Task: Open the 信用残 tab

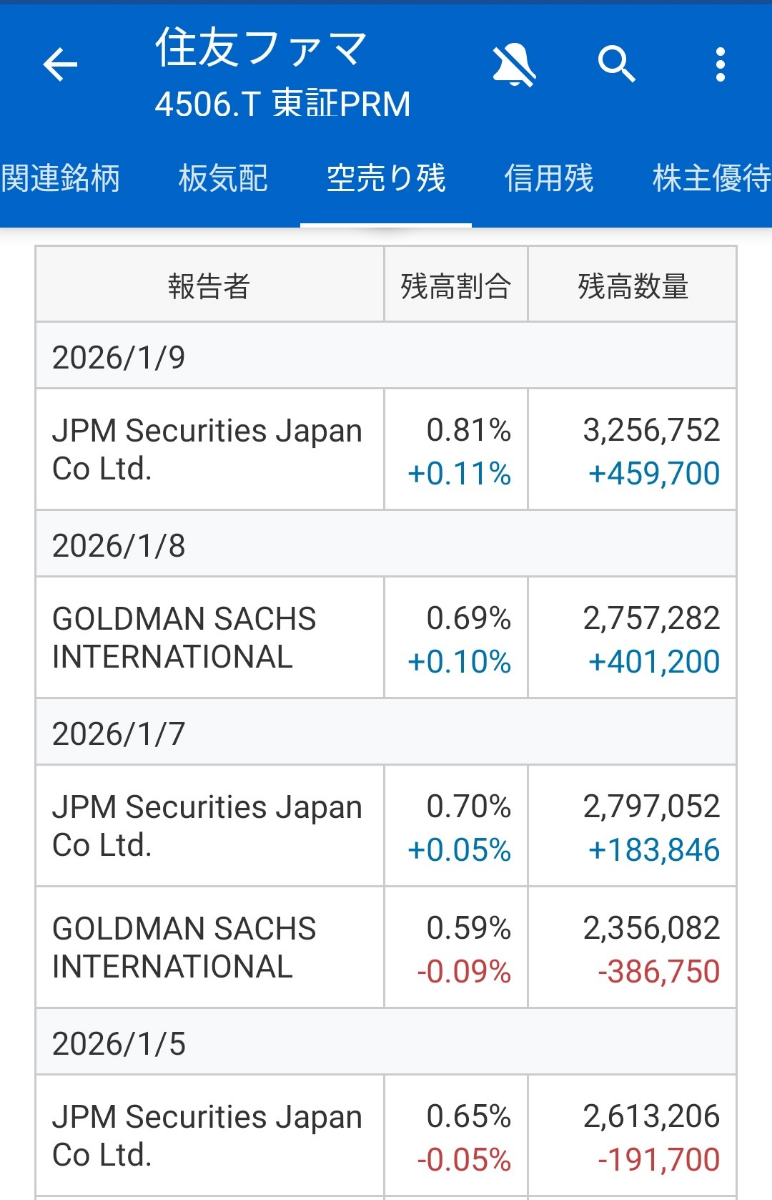Action: (549, 179)
